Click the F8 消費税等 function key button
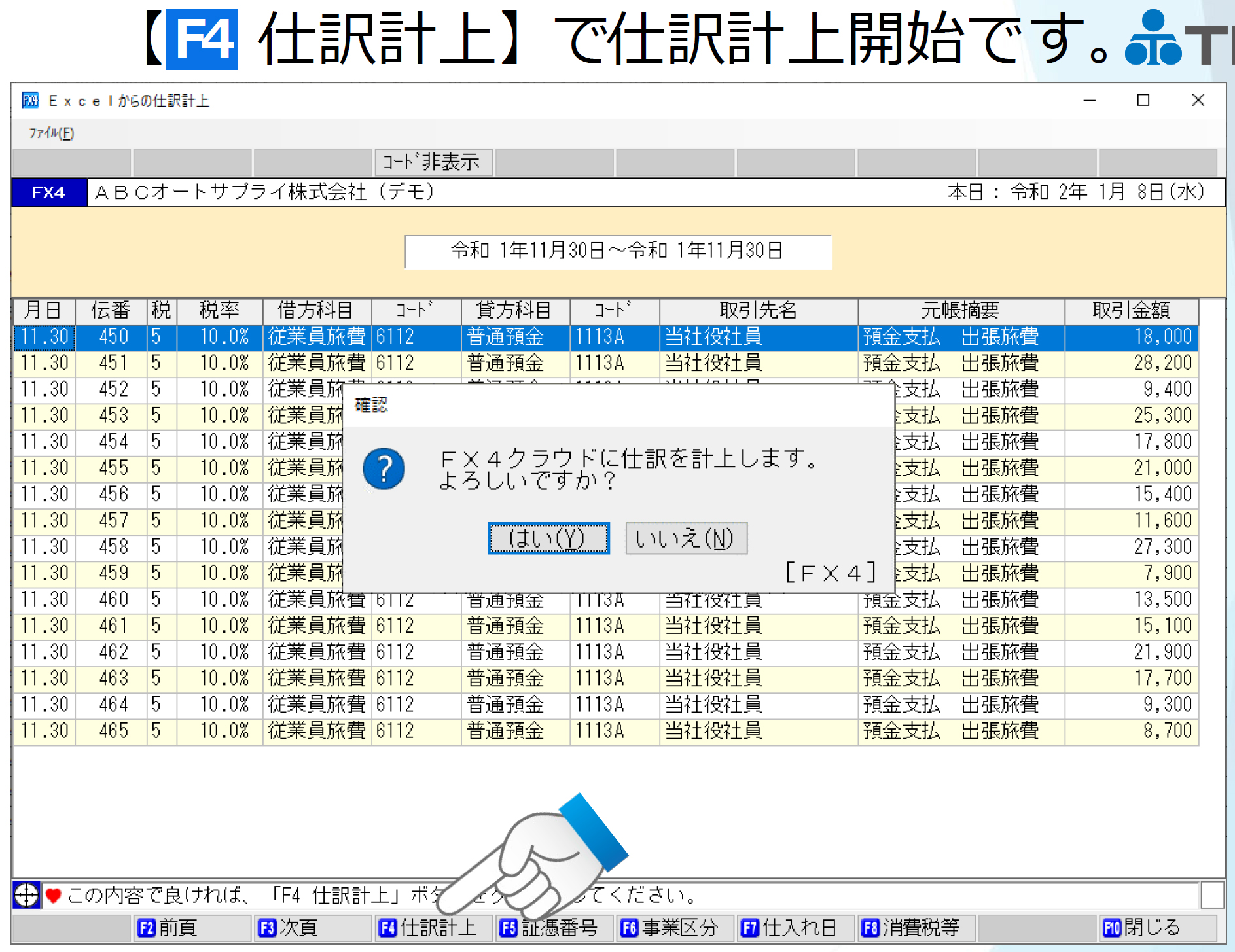The height and width of the screenshot is (952, 1235). point(914,927)
